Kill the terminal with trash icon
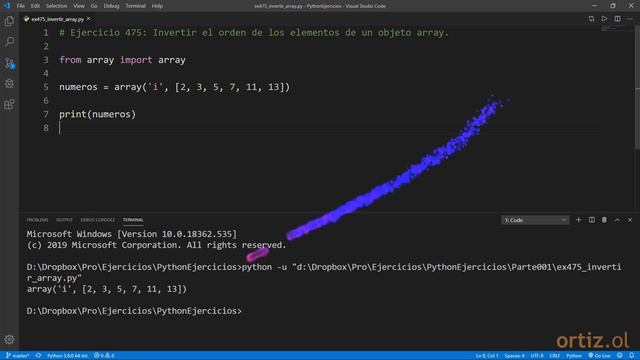Viewport: 640px width, 360px height. pos(604,220)
